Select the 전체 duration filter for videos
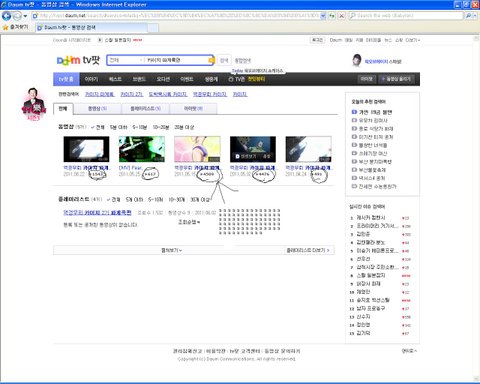 (98, 127)
